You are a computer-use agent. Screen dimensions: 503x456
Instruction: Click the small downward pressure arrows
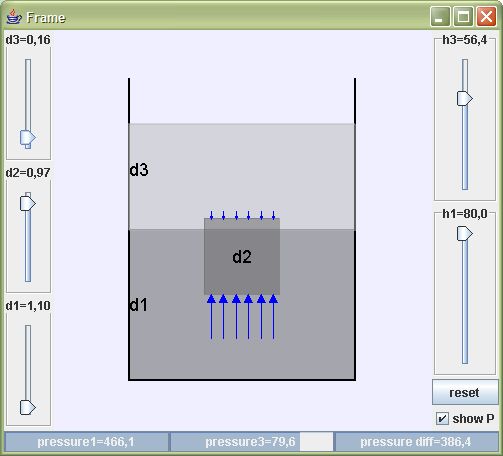click(242, 215)
